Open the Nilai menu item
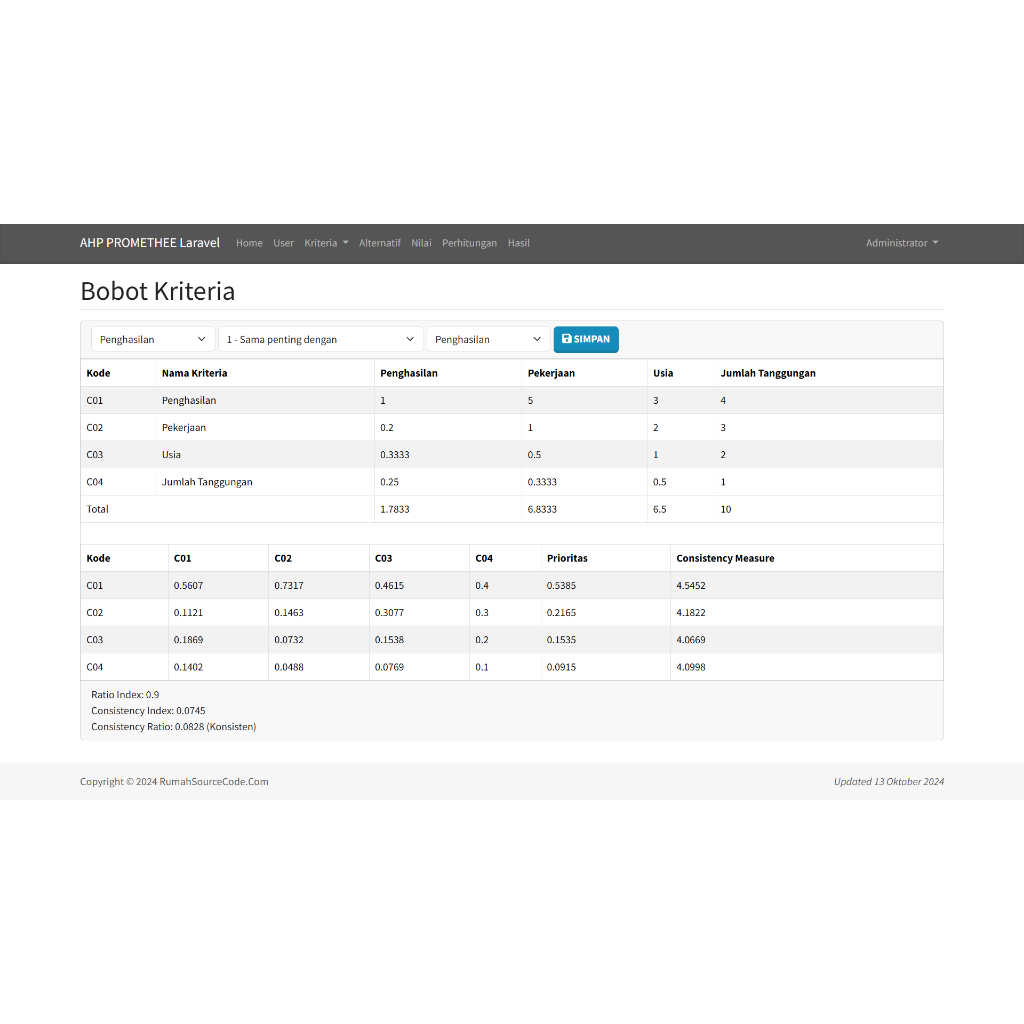Viewport: 1024px width, 1024px height. click(x=421, y=243)
